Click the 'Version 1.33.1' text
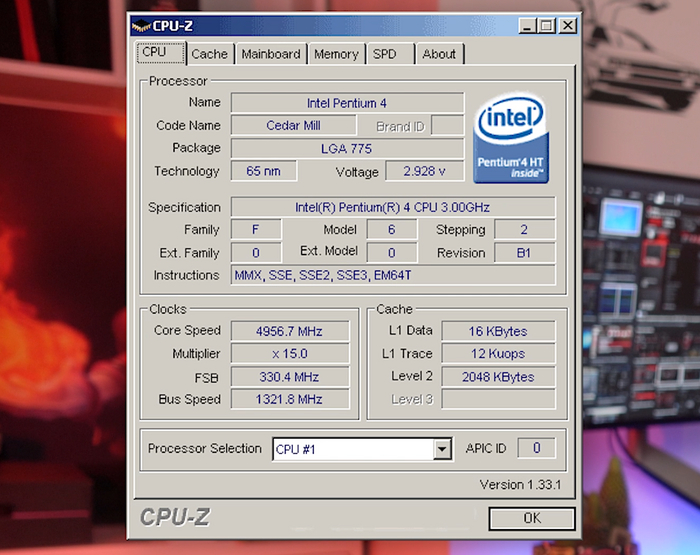700x555 pixels. click(520, 485)
